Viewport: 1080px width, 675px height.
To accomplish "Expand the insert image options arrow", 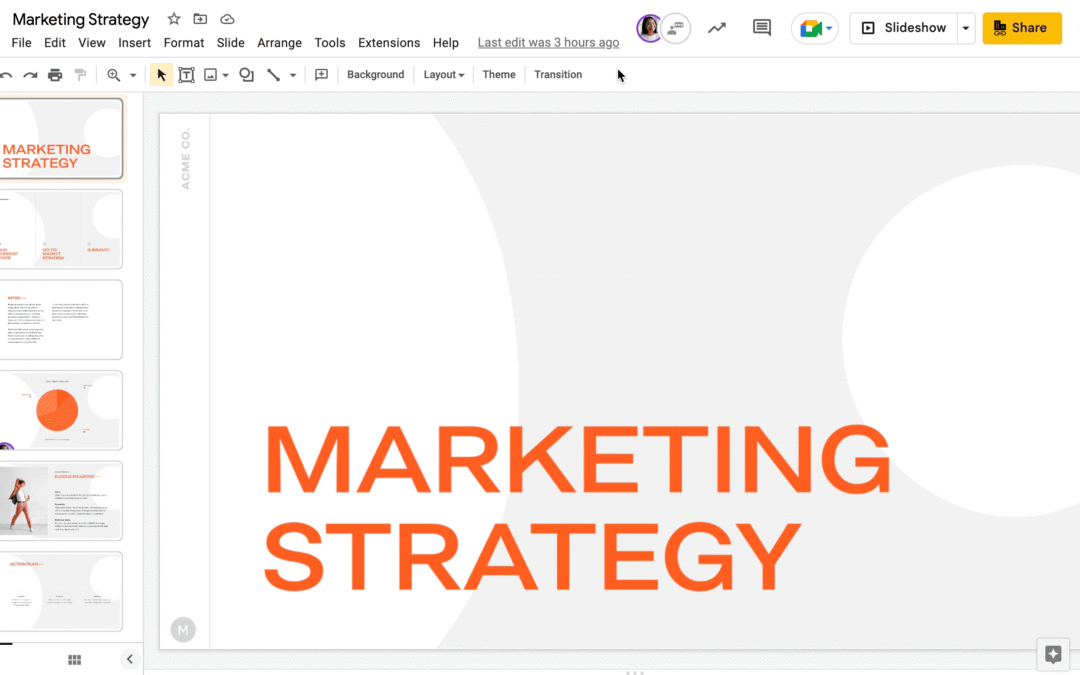I will click(x=225, y=75).
